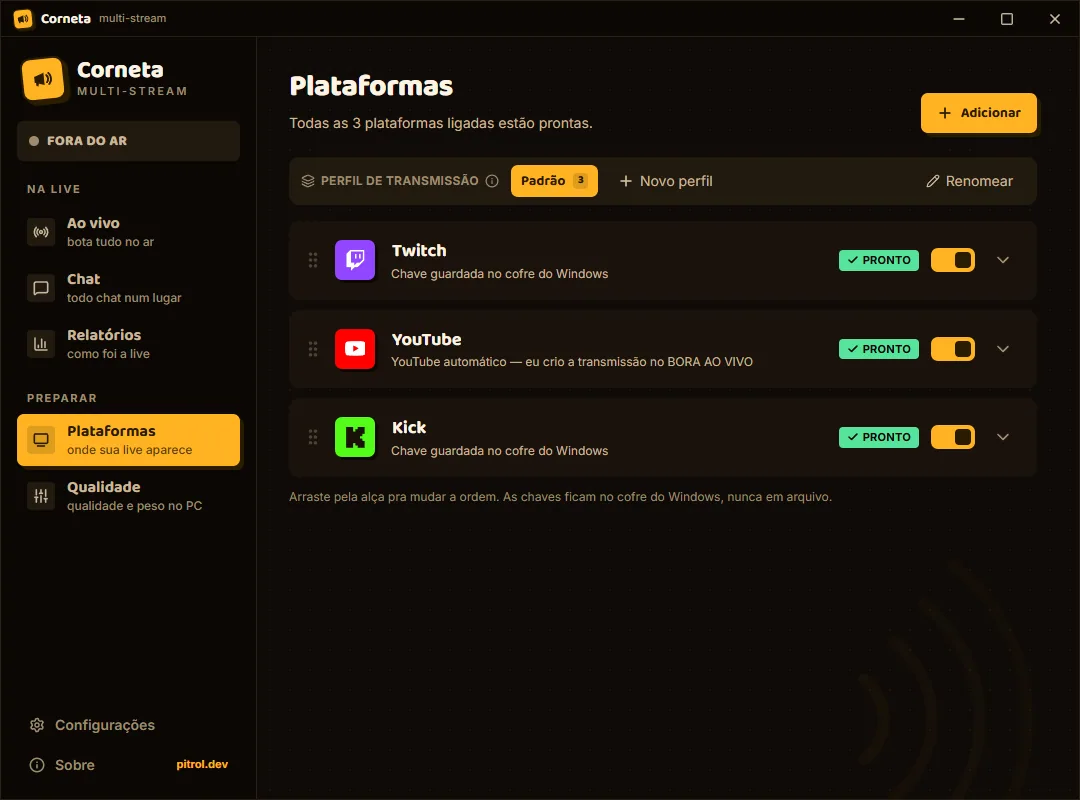Screen dimensions: 1080x800
Task: Expand the Kick row chevron
Action: 1003,437
